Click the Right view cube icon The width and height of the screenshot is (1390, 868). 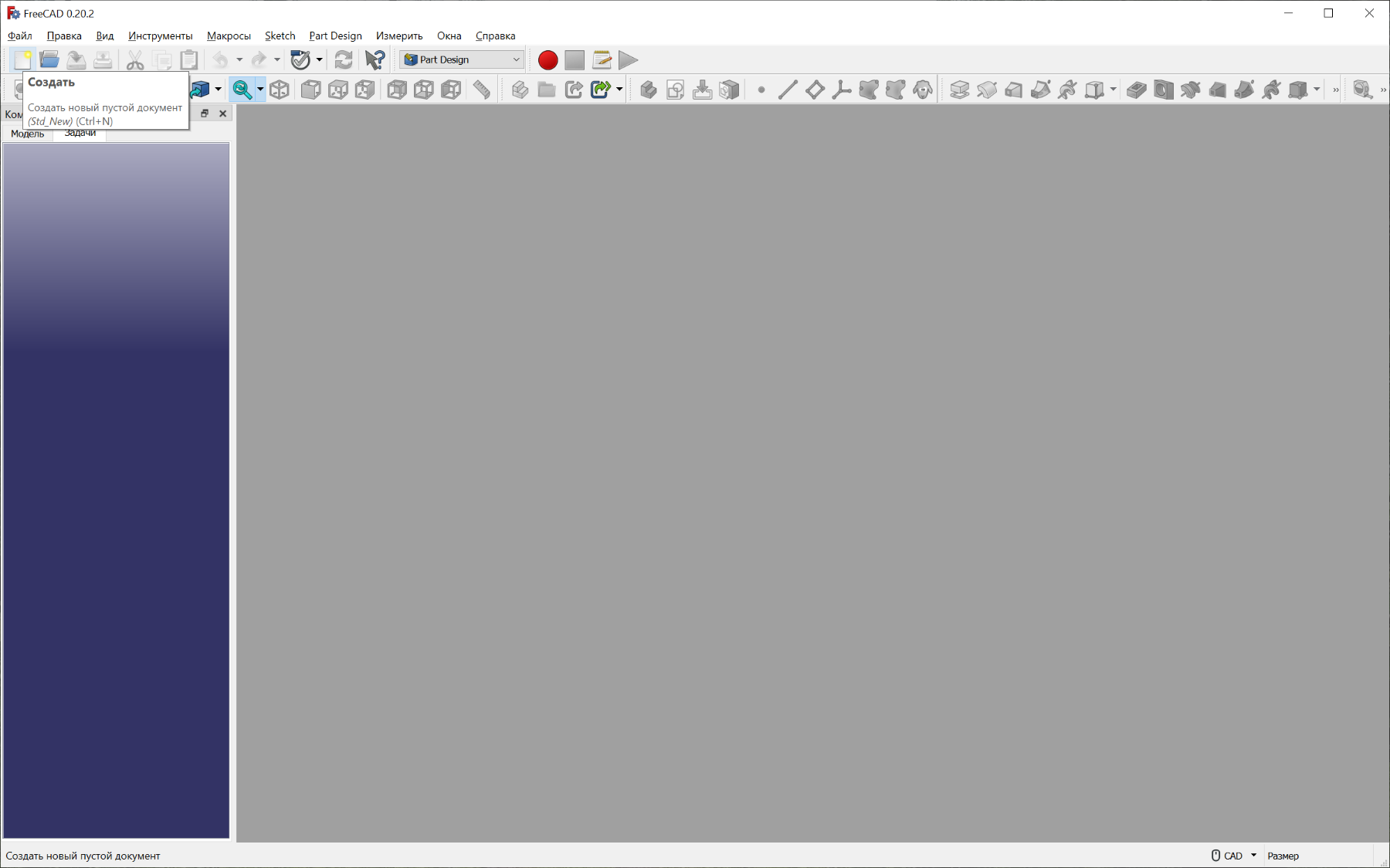pos(365,90)
